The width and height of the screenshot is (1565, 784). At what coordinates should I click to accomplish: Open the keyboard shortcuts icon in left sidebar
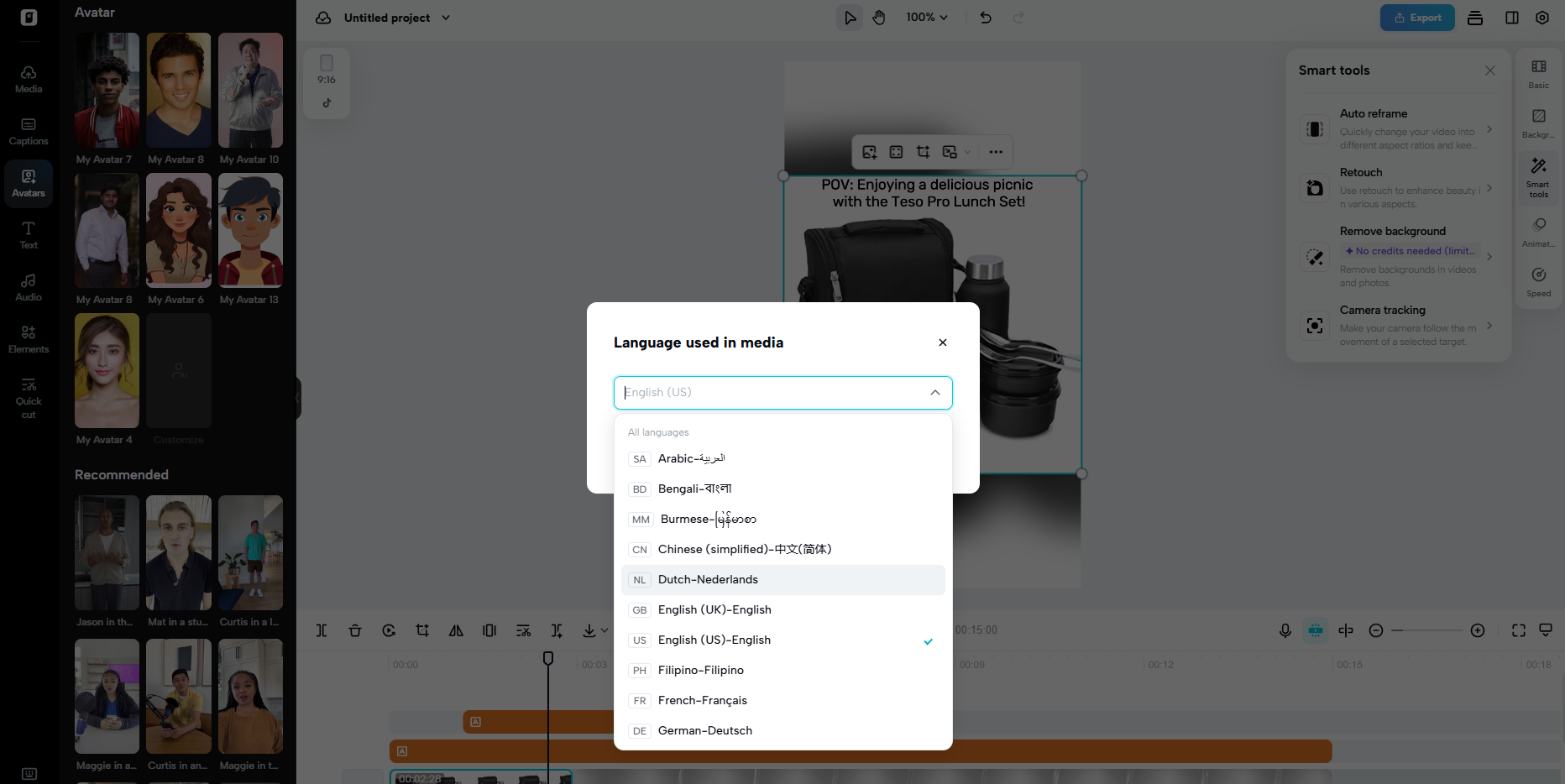29,773
